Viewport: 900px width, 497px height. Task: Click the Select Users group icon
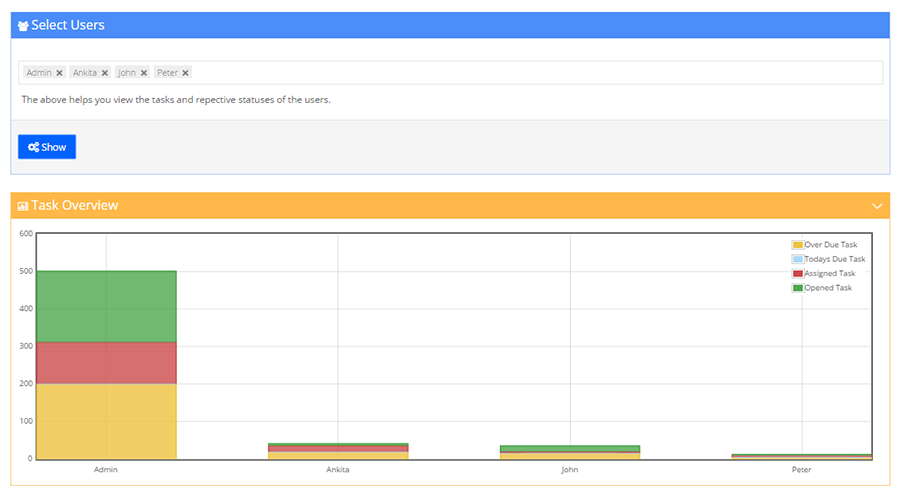23,26
